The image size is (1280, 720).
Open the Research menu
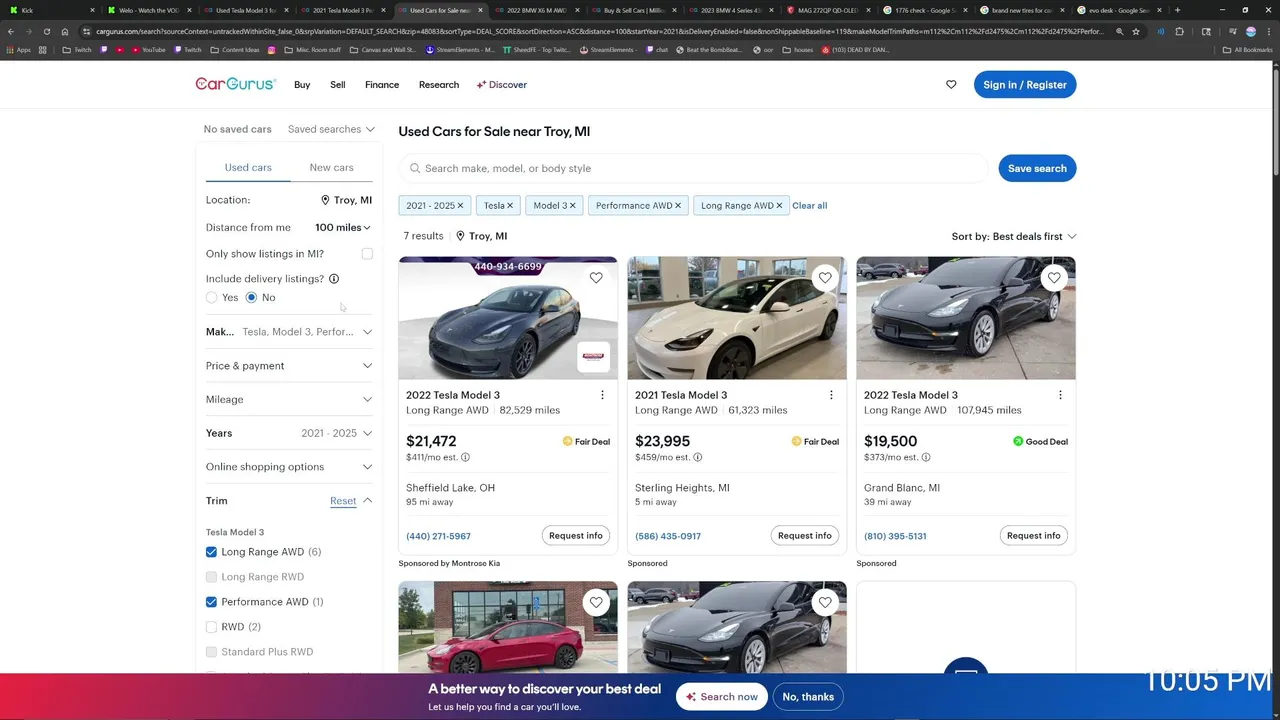[x=439, y=85]
